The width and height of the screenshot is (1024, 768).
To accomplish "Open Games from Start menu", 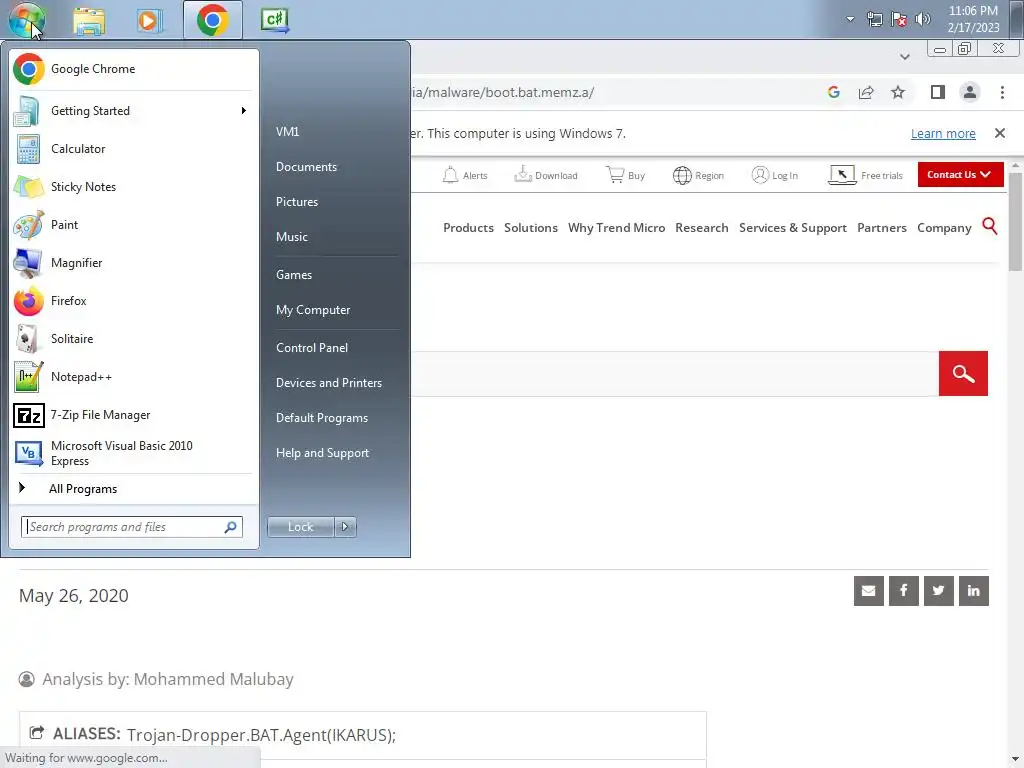I will click(294, 275).
